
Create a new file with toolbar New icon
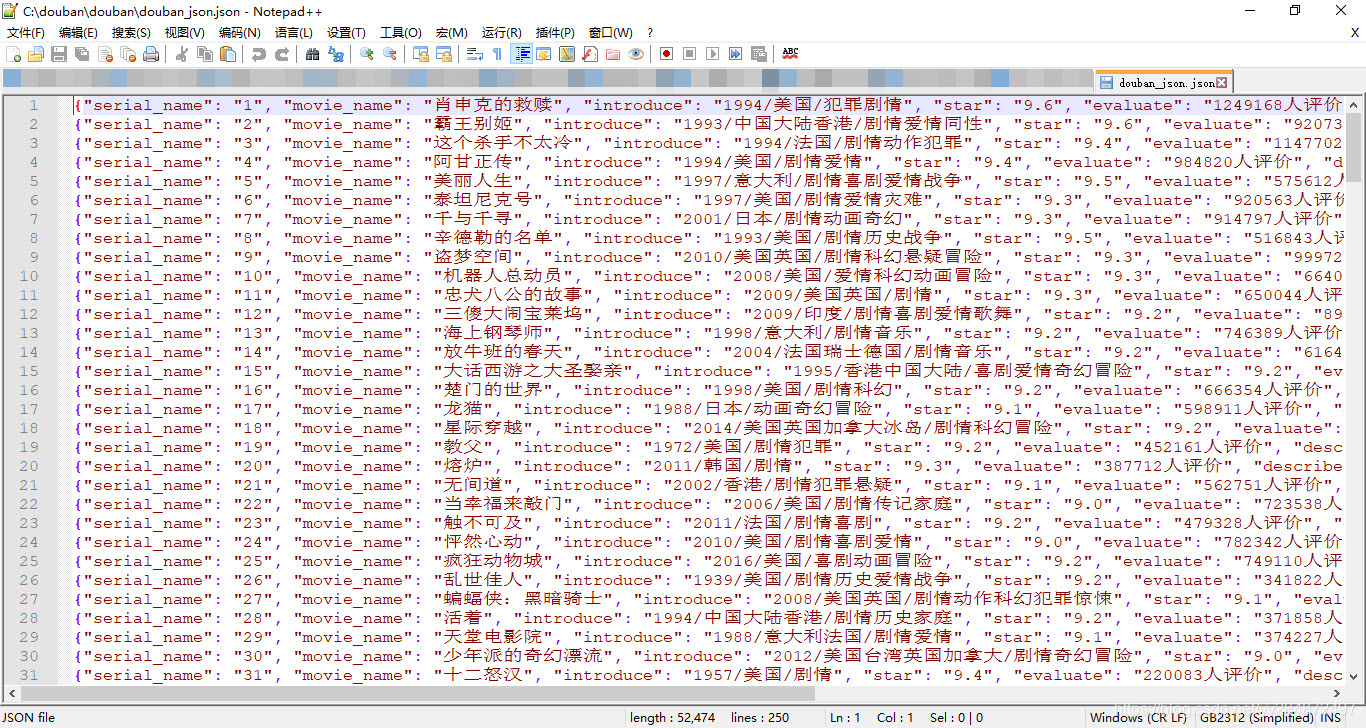tap(13, 54)
